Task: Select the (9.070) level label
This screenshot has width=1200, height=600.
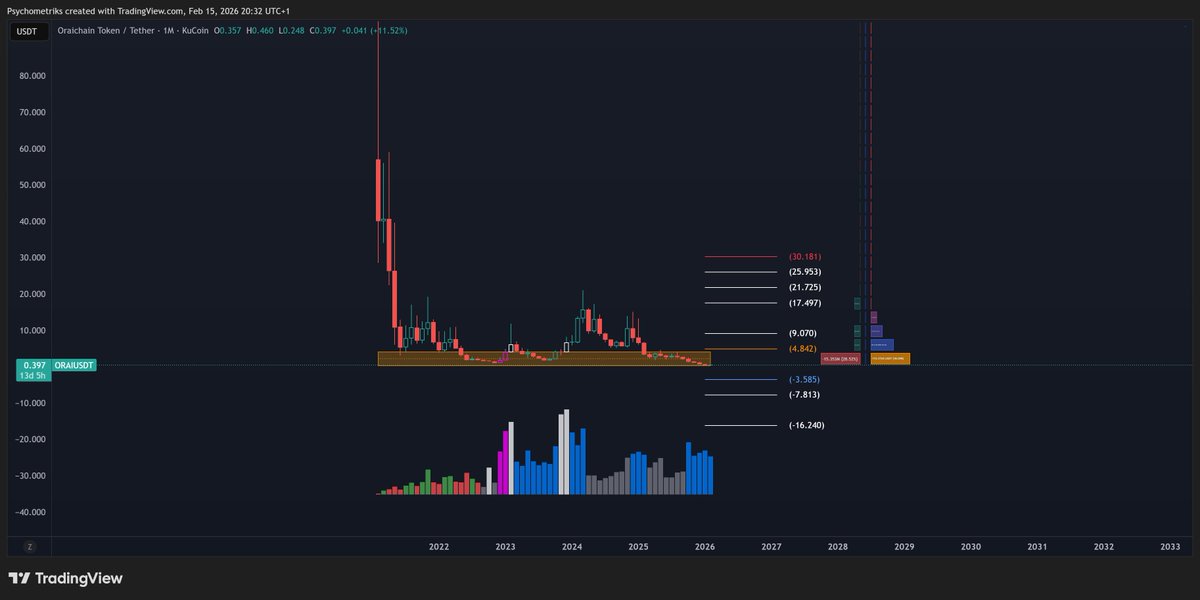Action: tap(803, 333)
